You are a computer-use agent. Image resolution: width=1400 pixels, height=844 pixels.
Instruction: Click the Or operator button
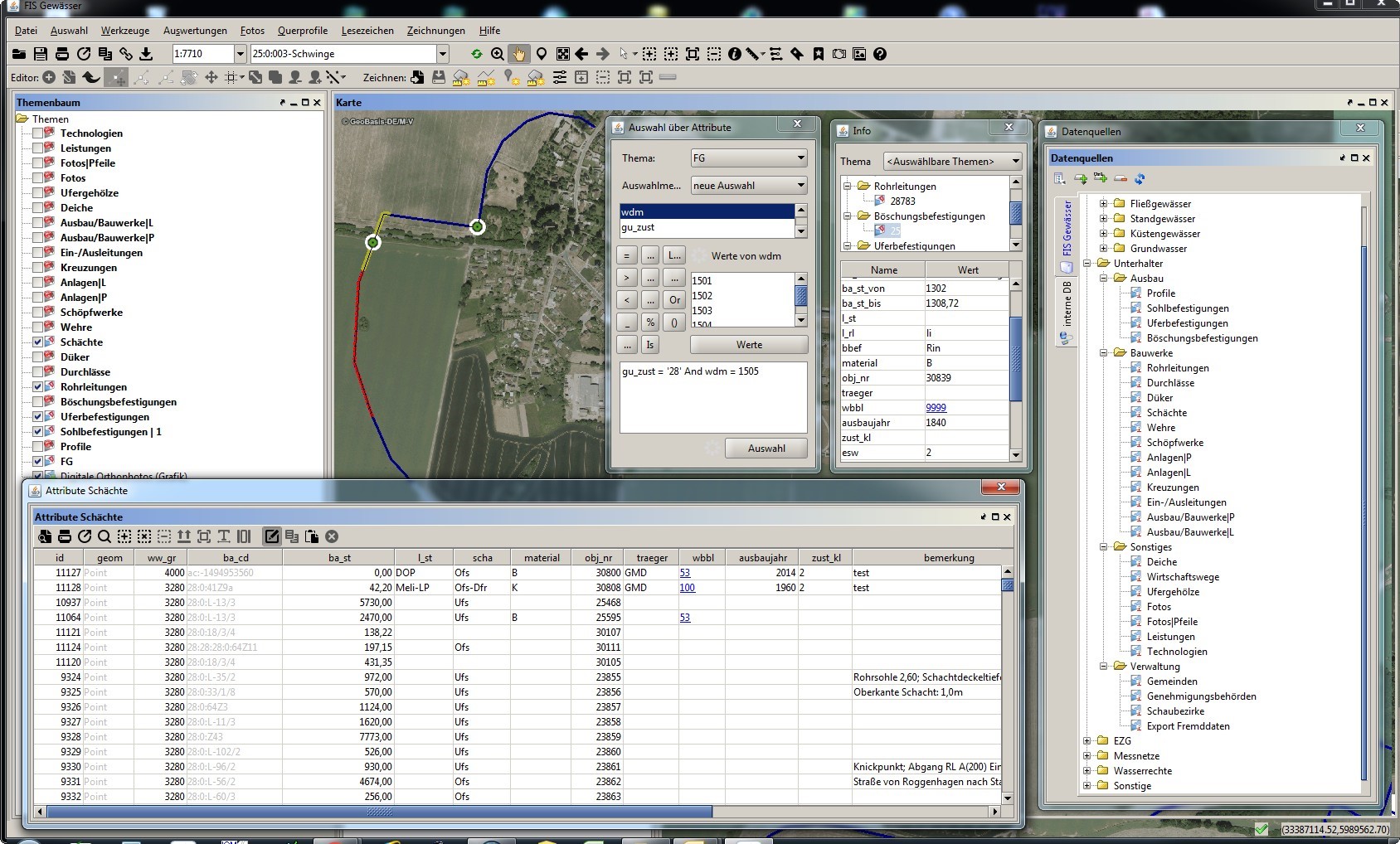[674, 300]
